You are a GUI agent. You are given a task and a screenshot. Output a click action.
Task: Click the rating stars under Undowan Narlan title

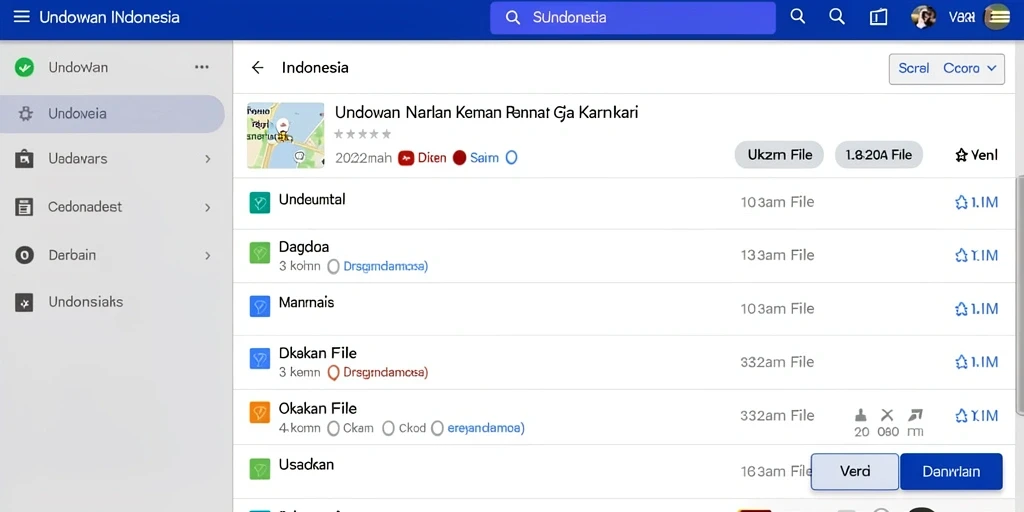tap(362, 134)
